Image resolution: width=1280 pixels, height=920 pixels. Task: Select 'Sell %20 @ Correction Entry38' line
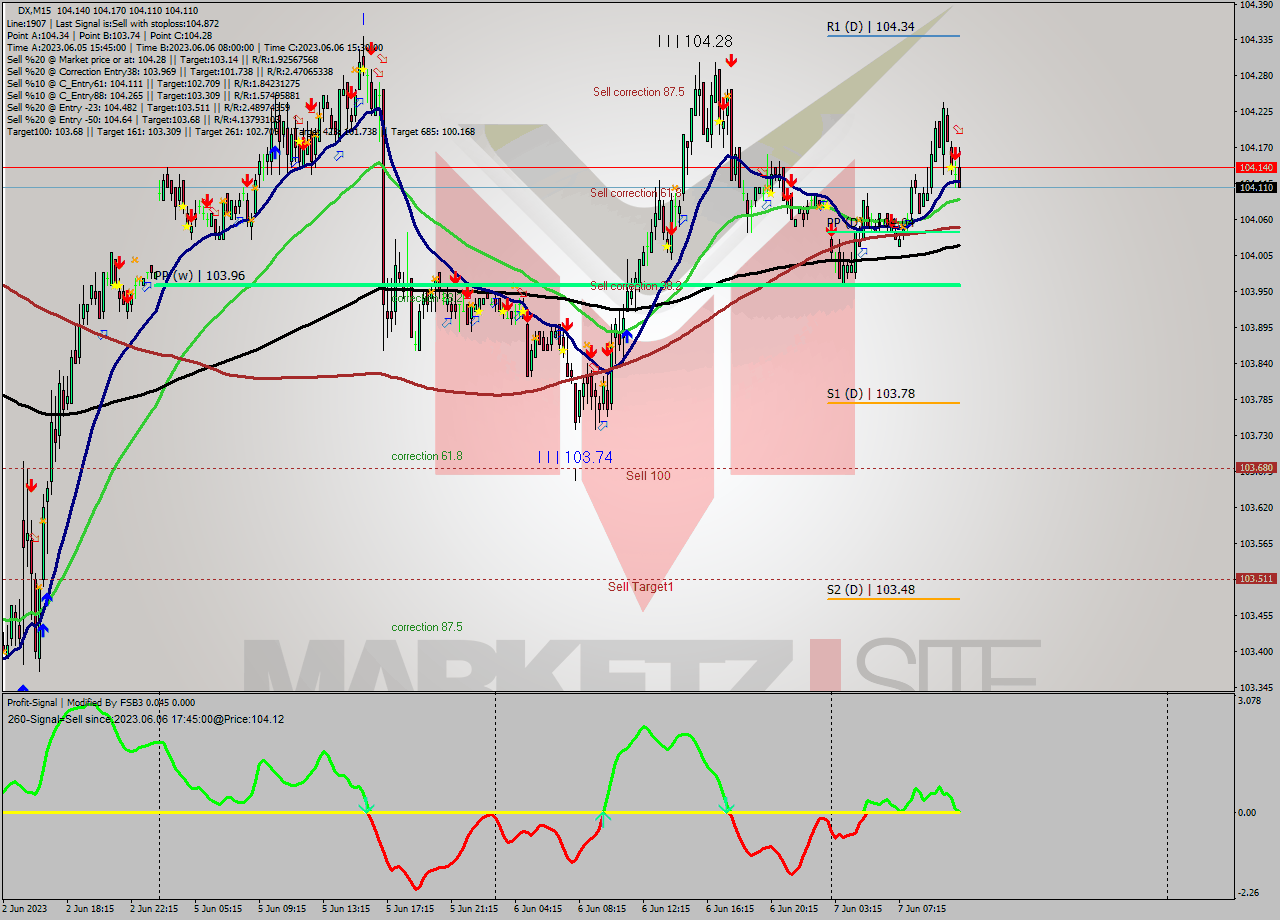click(x=170, y=72)
